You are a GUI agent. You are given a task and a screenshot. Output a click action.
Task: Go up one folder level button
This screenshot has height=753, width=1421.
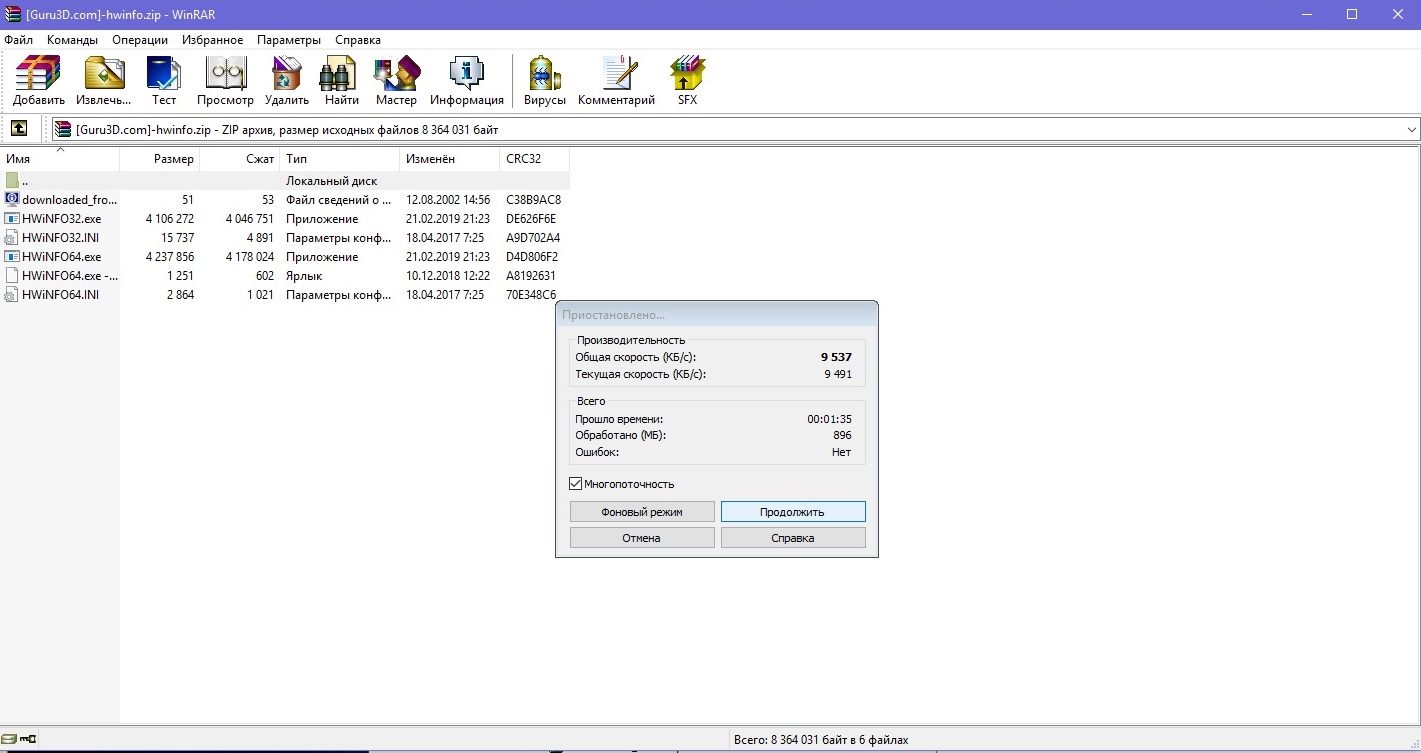tap(19, 129)
